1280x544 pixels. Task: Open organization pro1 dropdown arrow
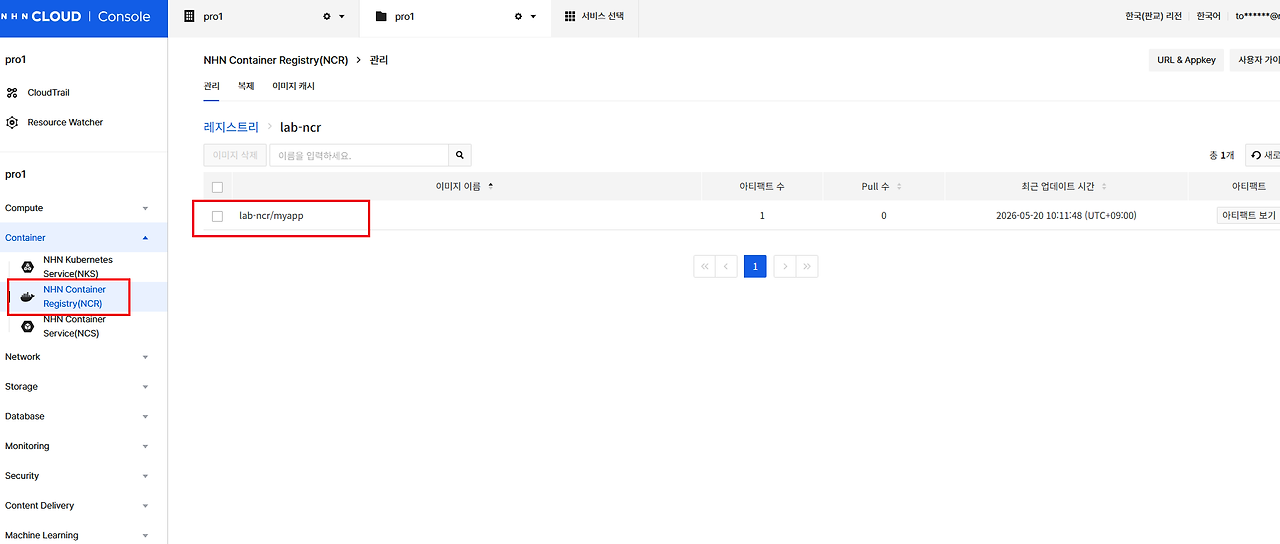pyautogui.click(x=342, y=17)
